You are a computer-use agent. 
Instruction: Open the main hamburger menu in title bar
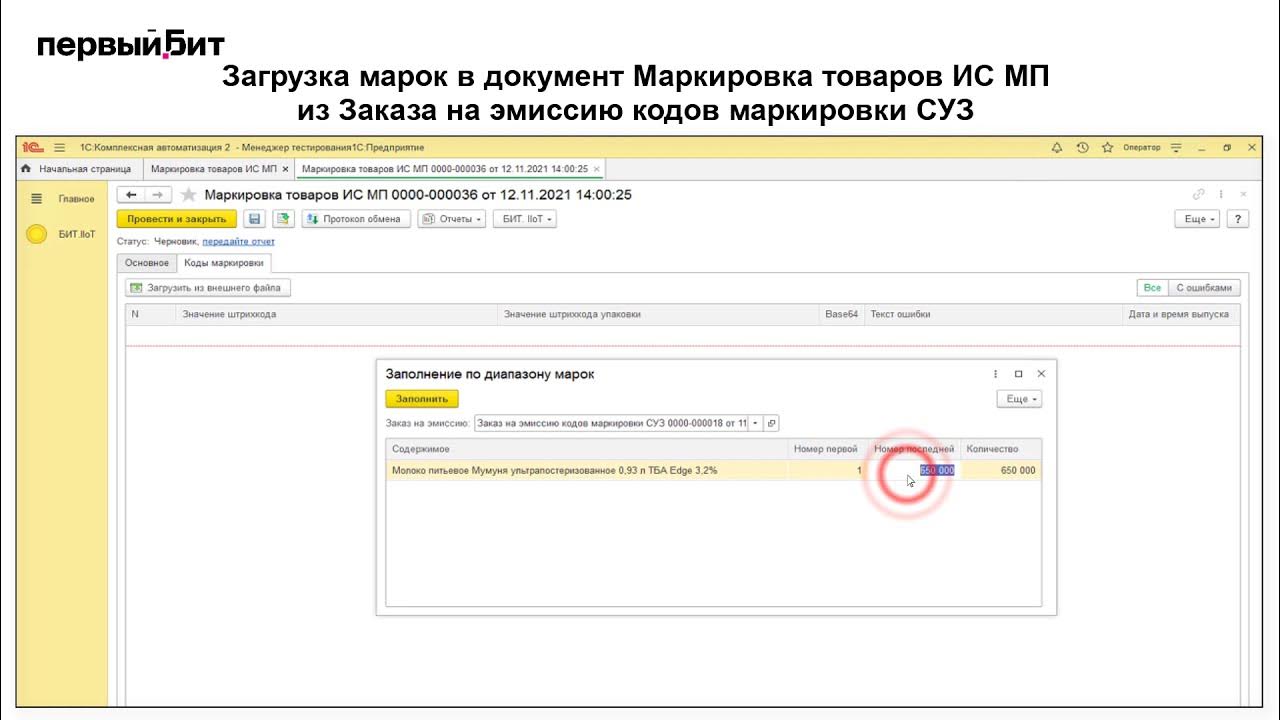click(59, 148)
